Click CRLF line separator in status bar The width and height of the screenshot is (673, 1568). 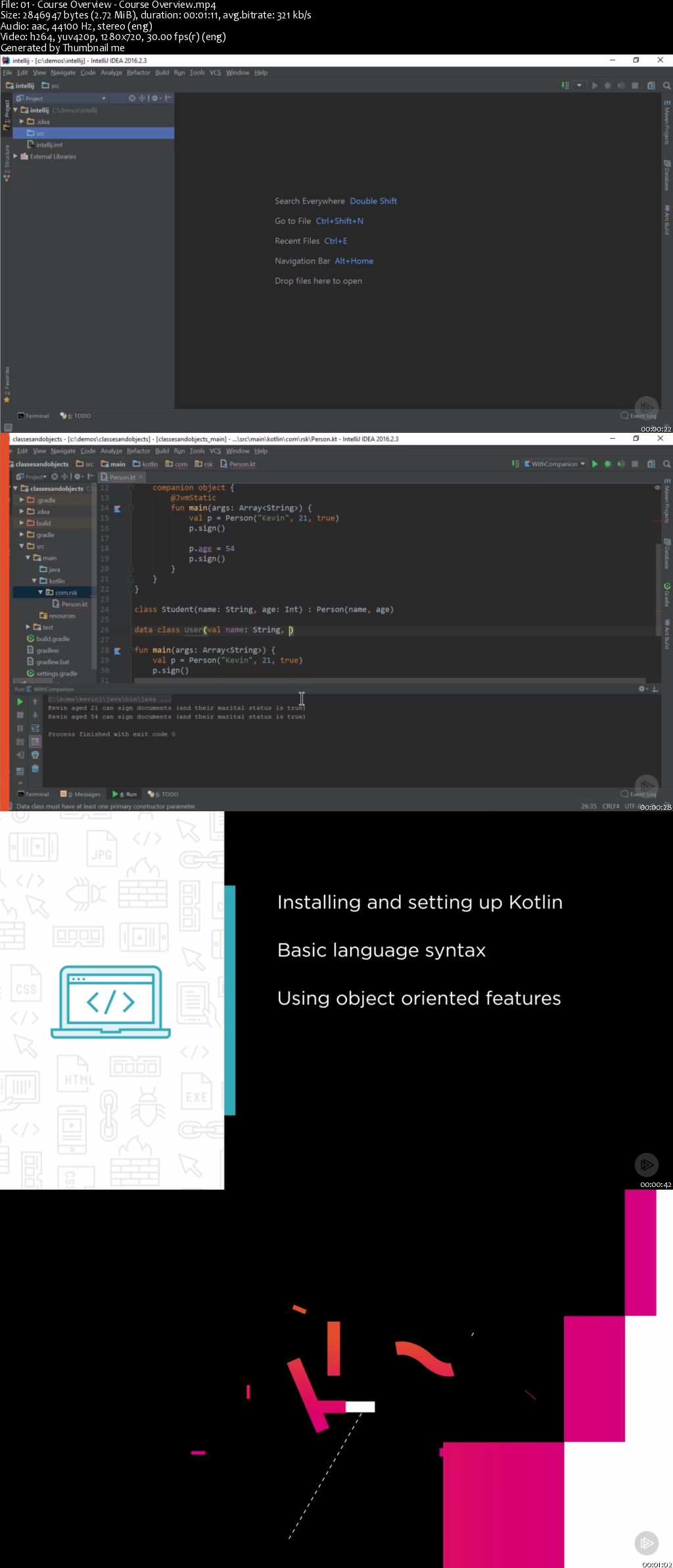click(x=611, y=806)
